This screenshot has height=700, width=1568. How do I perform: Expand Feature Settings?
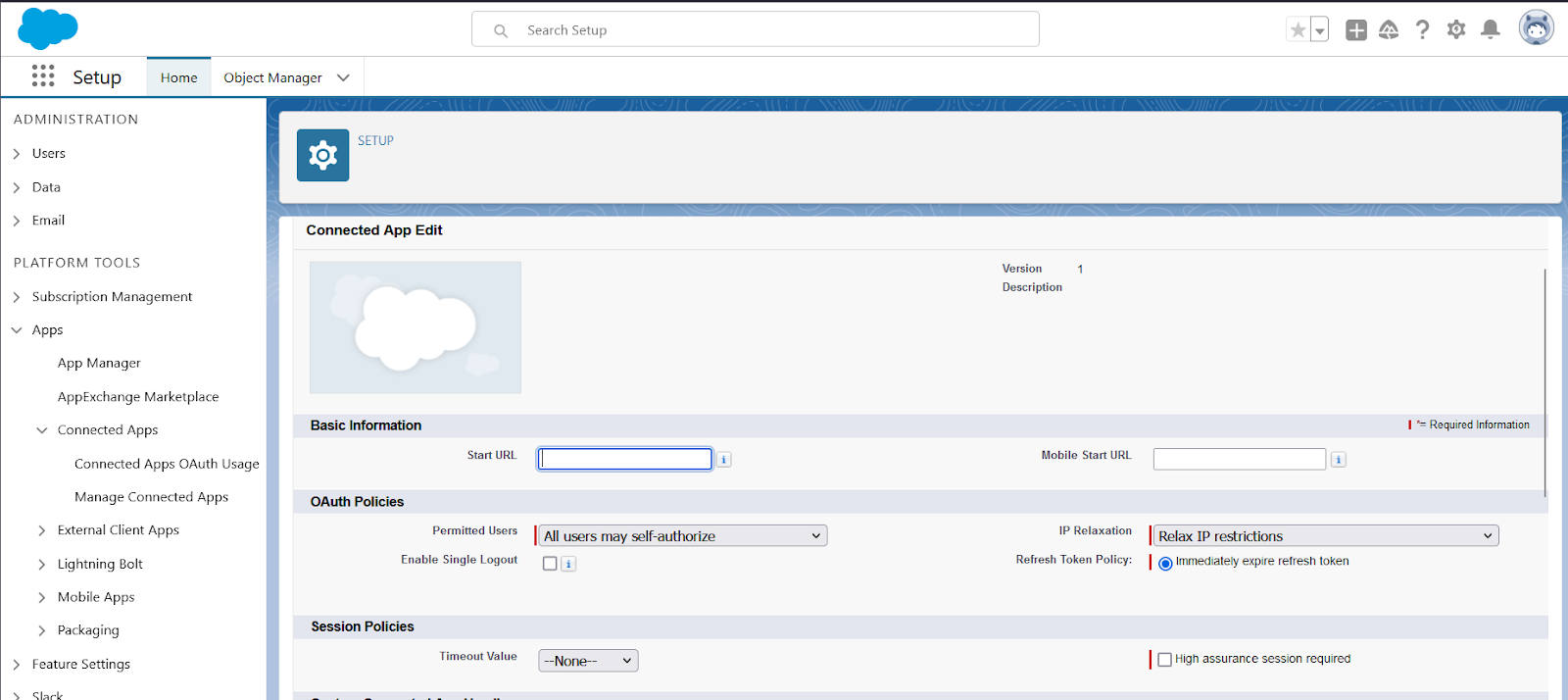pos(17,665)
